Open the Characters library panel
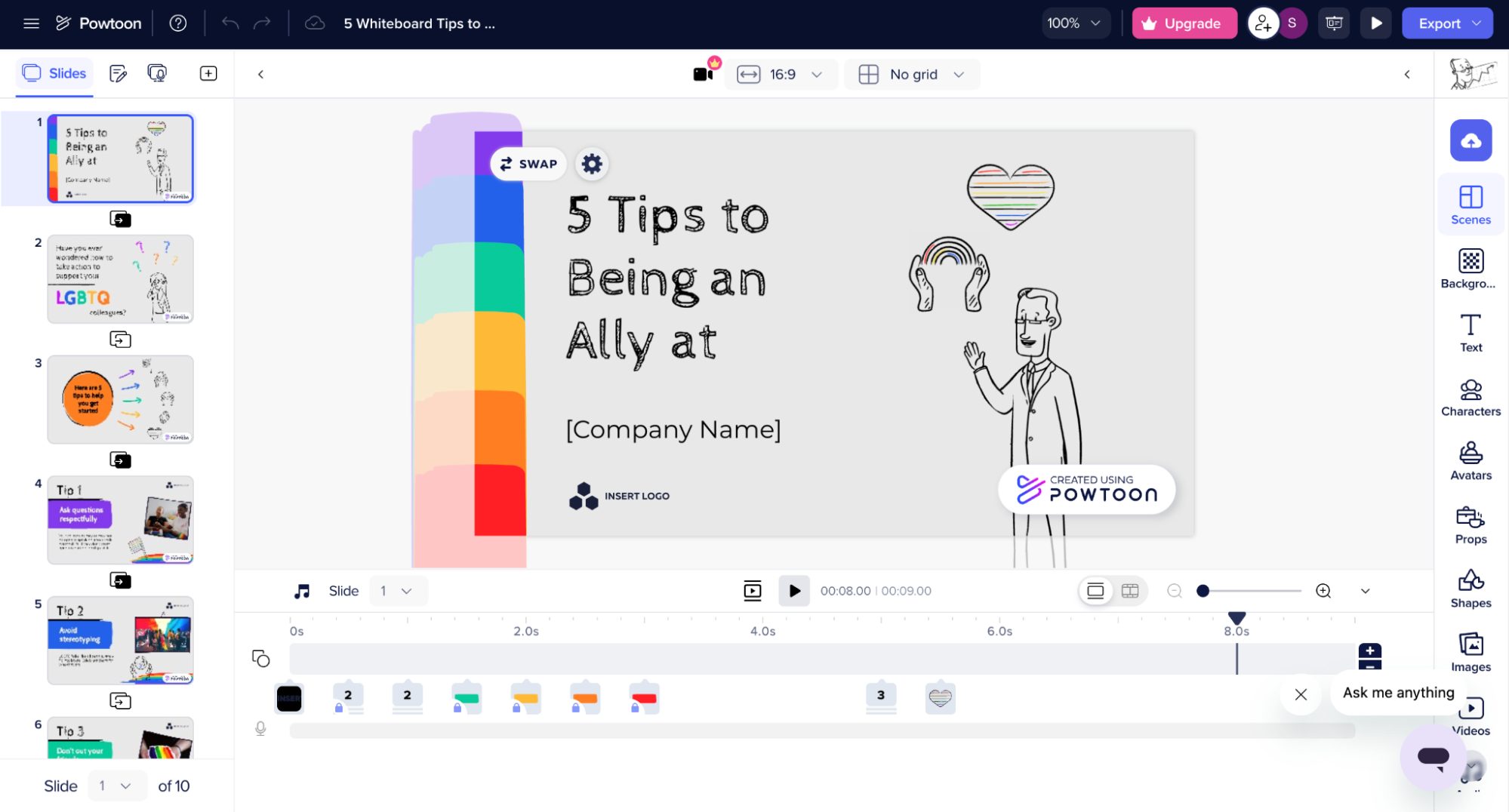Viewport: 1509px width, 812px height. click(x=1471, y=397)
